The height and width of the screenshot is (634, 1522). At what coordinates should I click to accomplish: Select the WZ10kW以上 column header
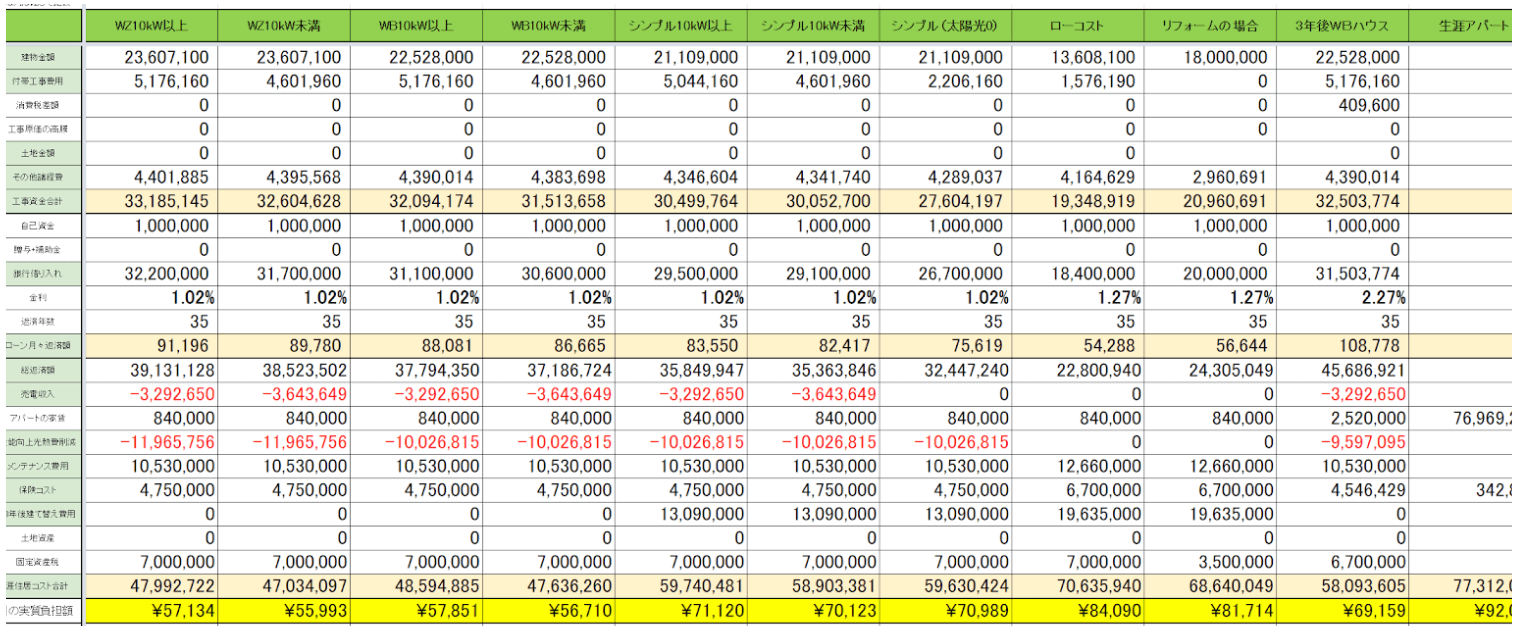[149, 25]
